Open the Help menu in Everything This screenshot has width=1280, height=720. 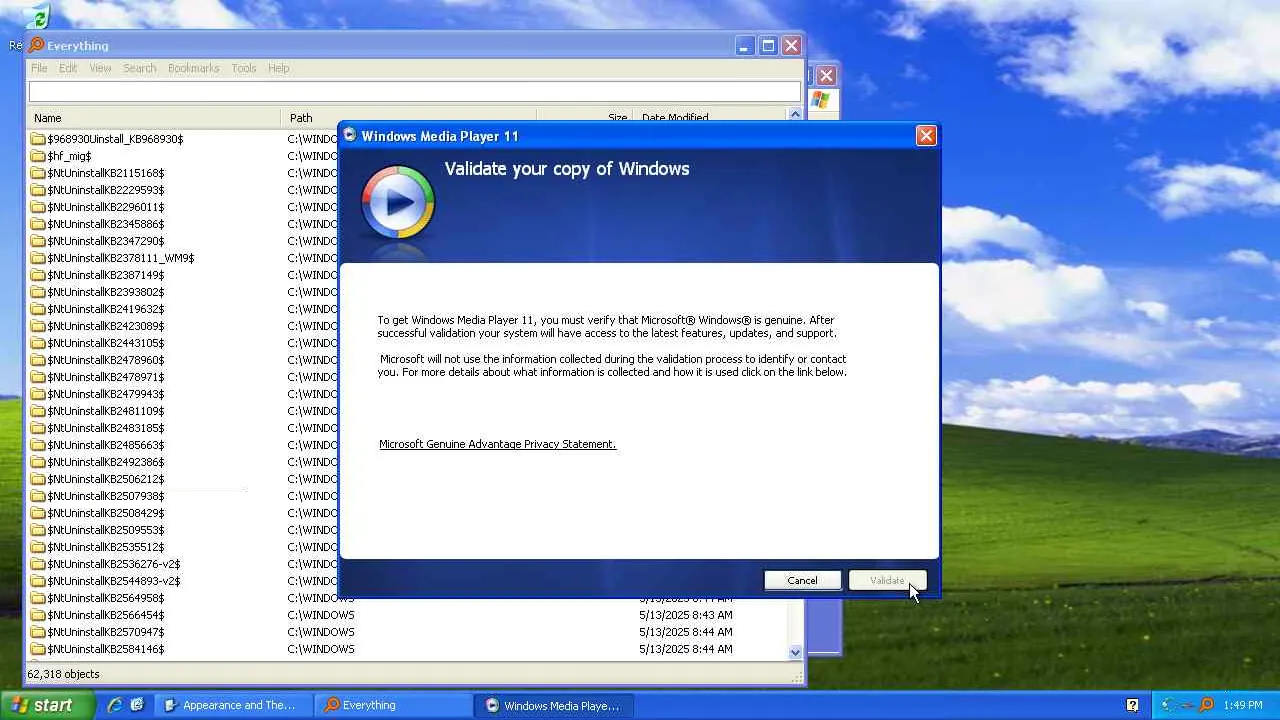tap(279, 68)
